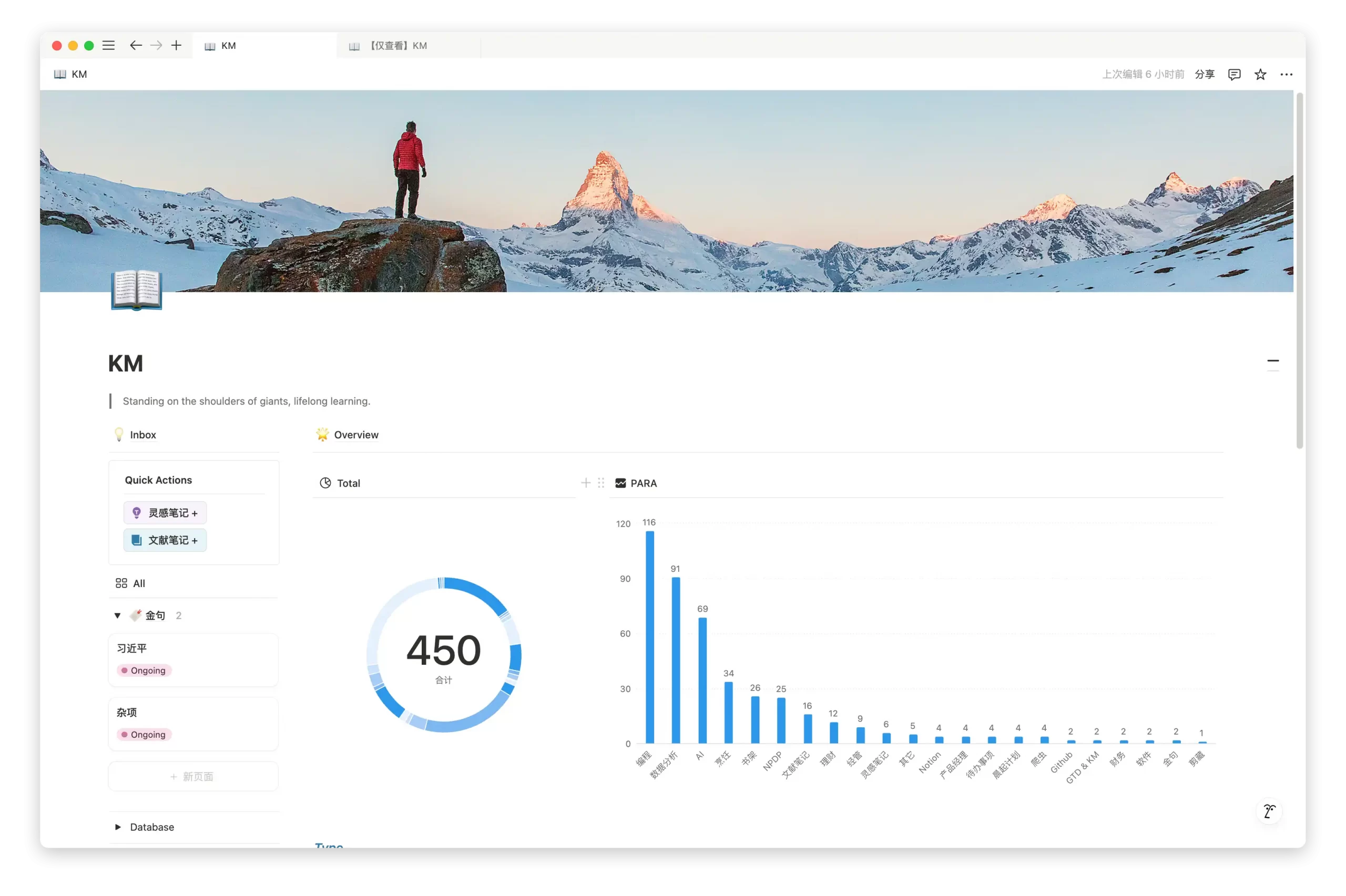Toggle the table of contents dash marker
This screenshot has width=1346, height=896.
(1273, 361)
